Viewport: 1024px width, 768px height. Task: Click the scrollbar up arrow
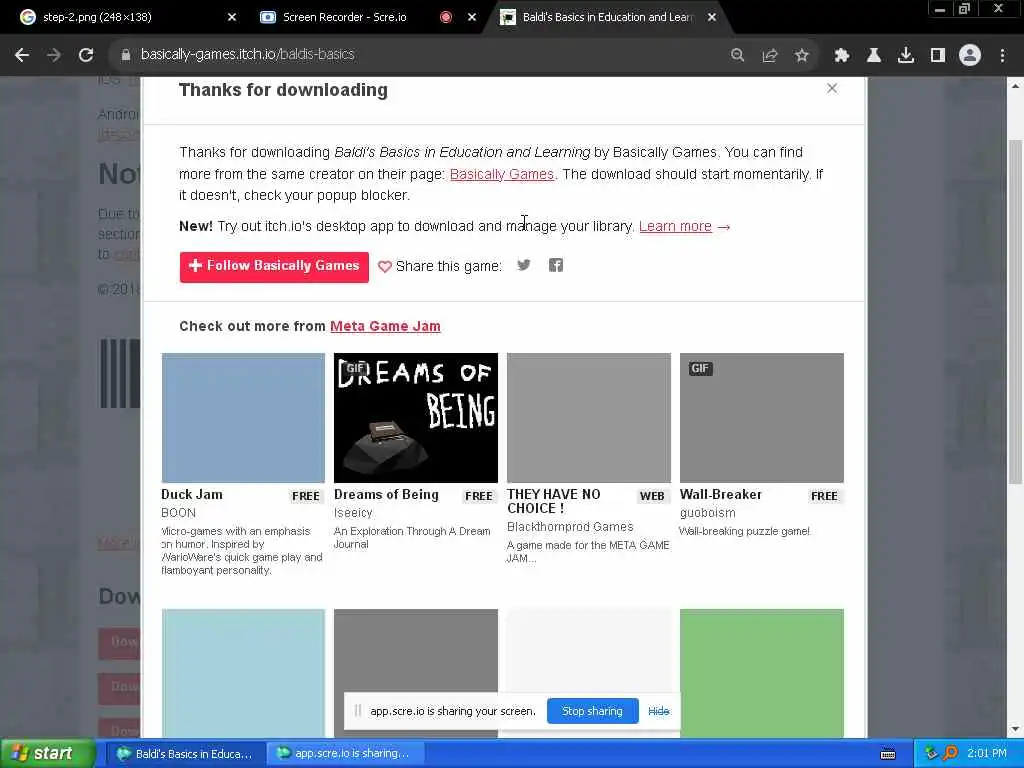point(1015,86)
